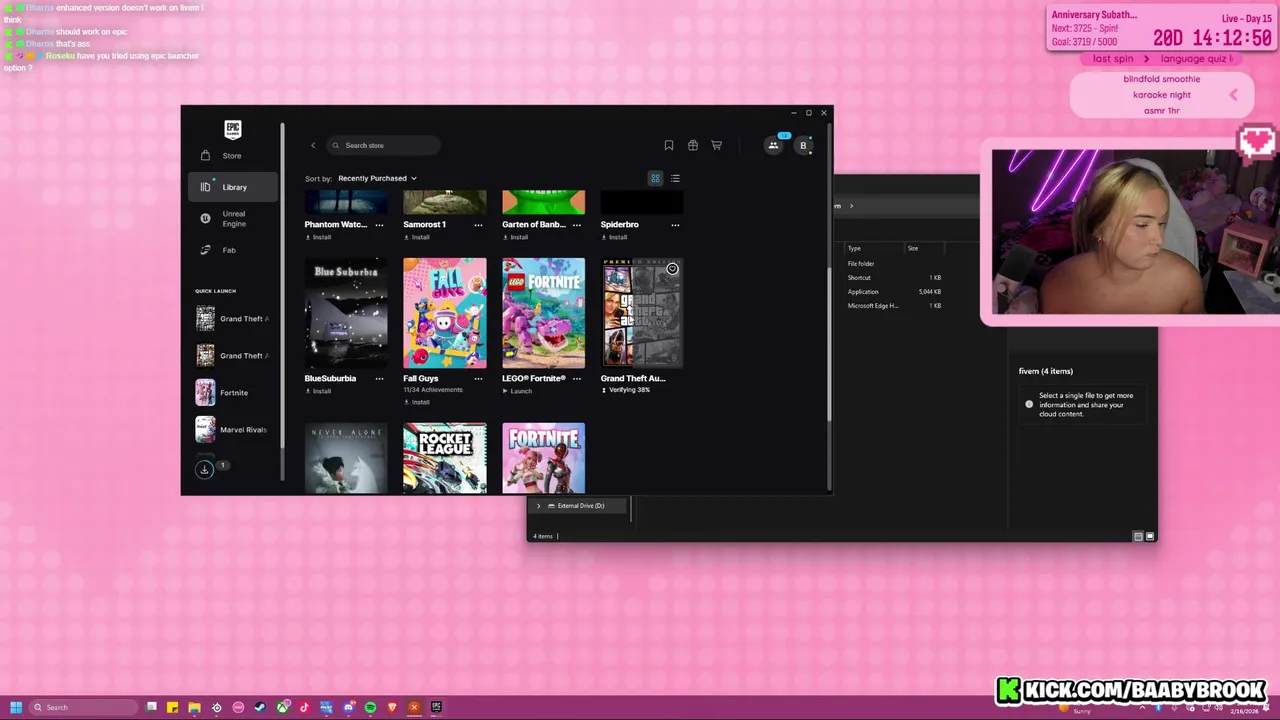Switch File Explorer to details view icon
This screenshot has height=720, width=1280.
(1138, 537)
